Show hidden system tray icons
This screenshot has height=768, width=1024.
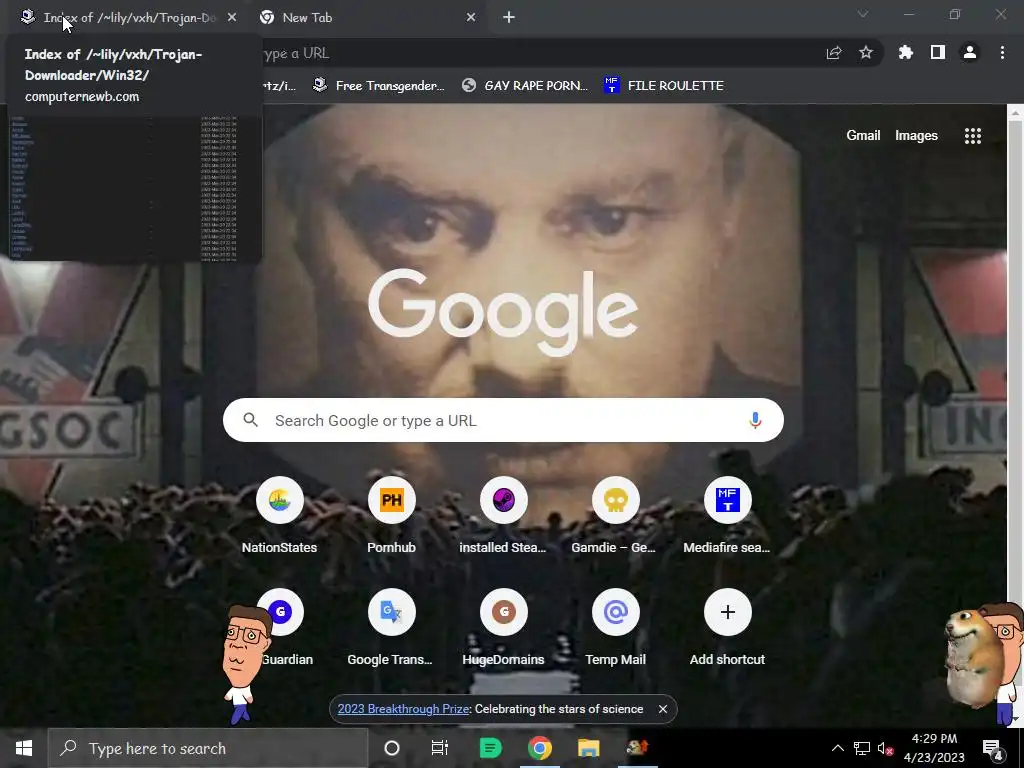[837, 748]
